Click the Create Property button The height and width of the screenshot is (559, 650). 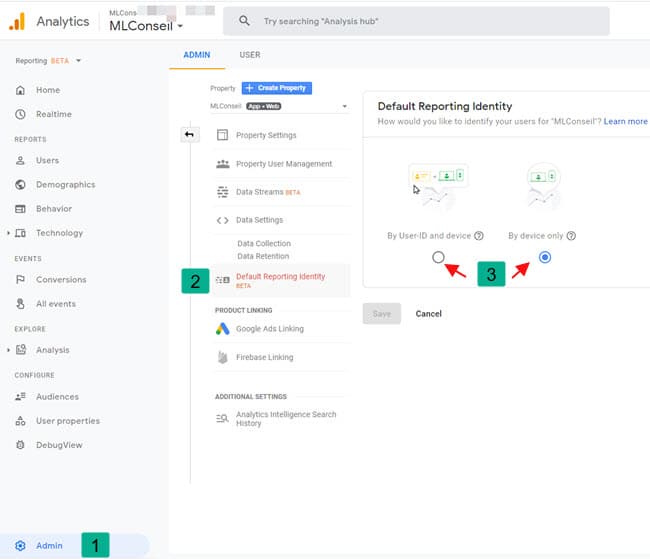(x=277, y=88)
